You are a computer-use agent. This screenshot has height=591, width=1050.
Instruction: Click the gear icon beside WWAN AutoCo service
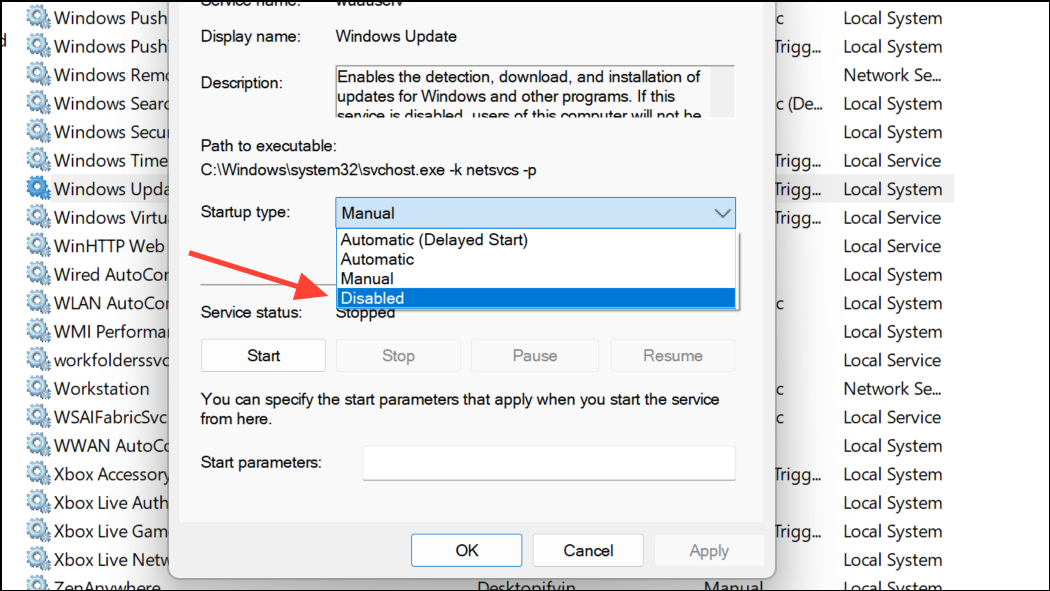click(x=38, y=445)
